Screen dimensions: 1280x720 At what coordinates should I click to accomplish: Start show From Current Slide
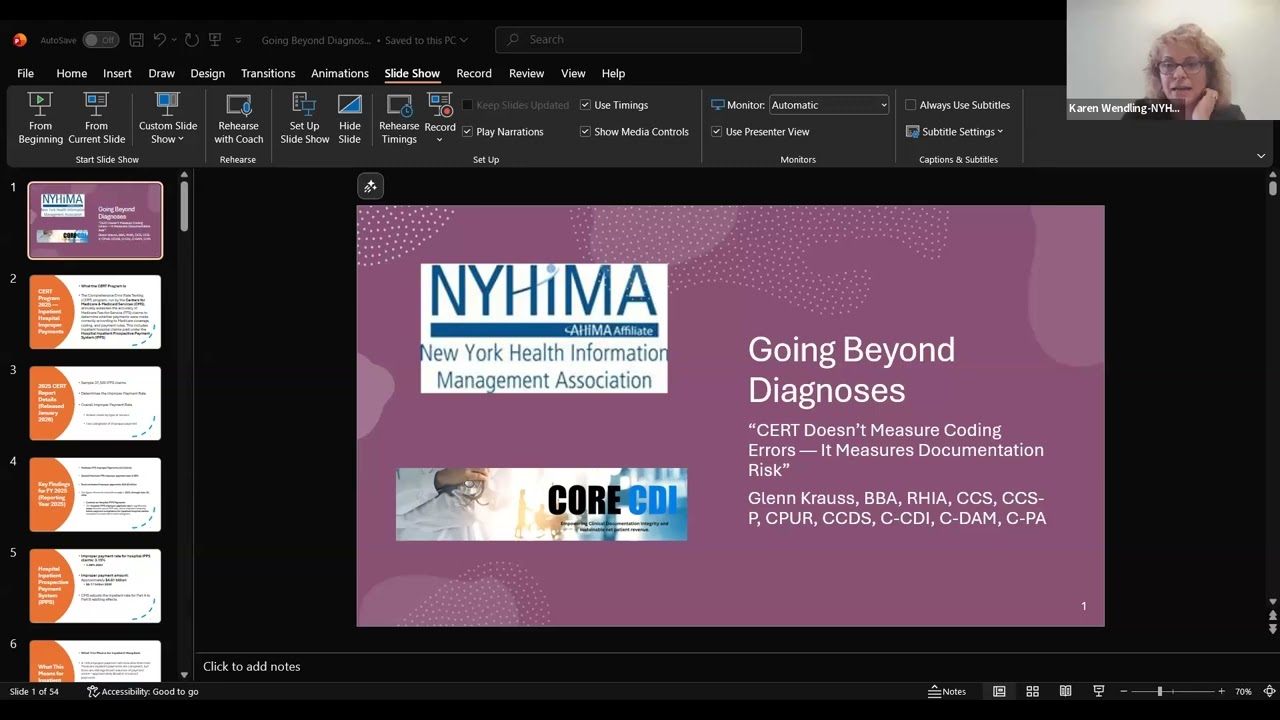(96, 118)
